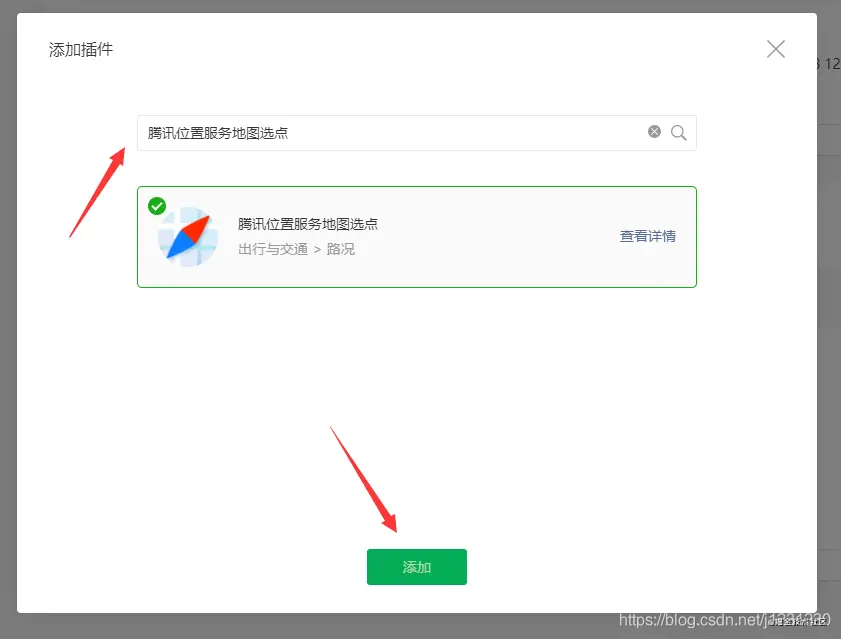Click the 添加插件 dialog title

[81, 49]
